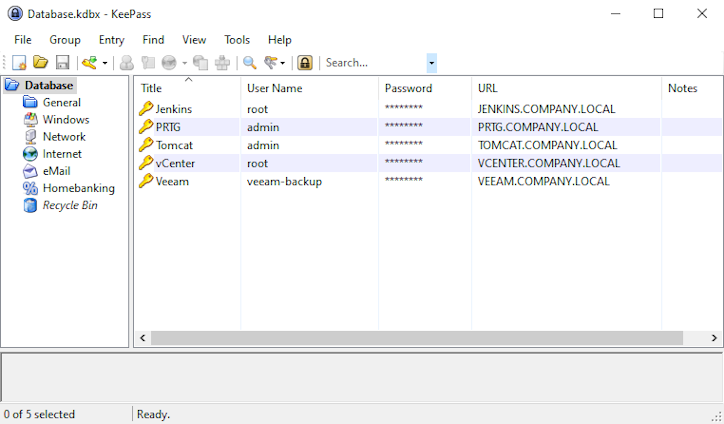Click the masked password of the Jenkins entry
Viewport: 724px width, 424px height.
[404, 108]
